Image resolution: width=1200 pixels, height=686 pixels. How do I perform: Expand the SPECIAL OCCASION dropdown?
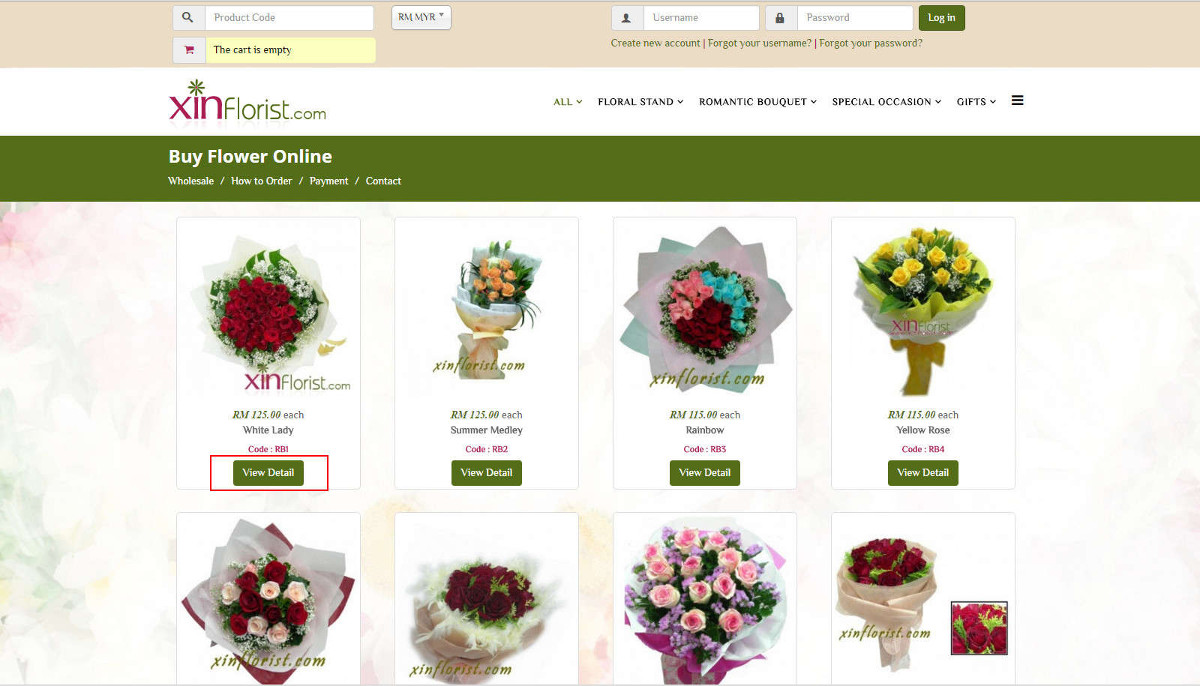pyautogui.click(x=885, y=101)
